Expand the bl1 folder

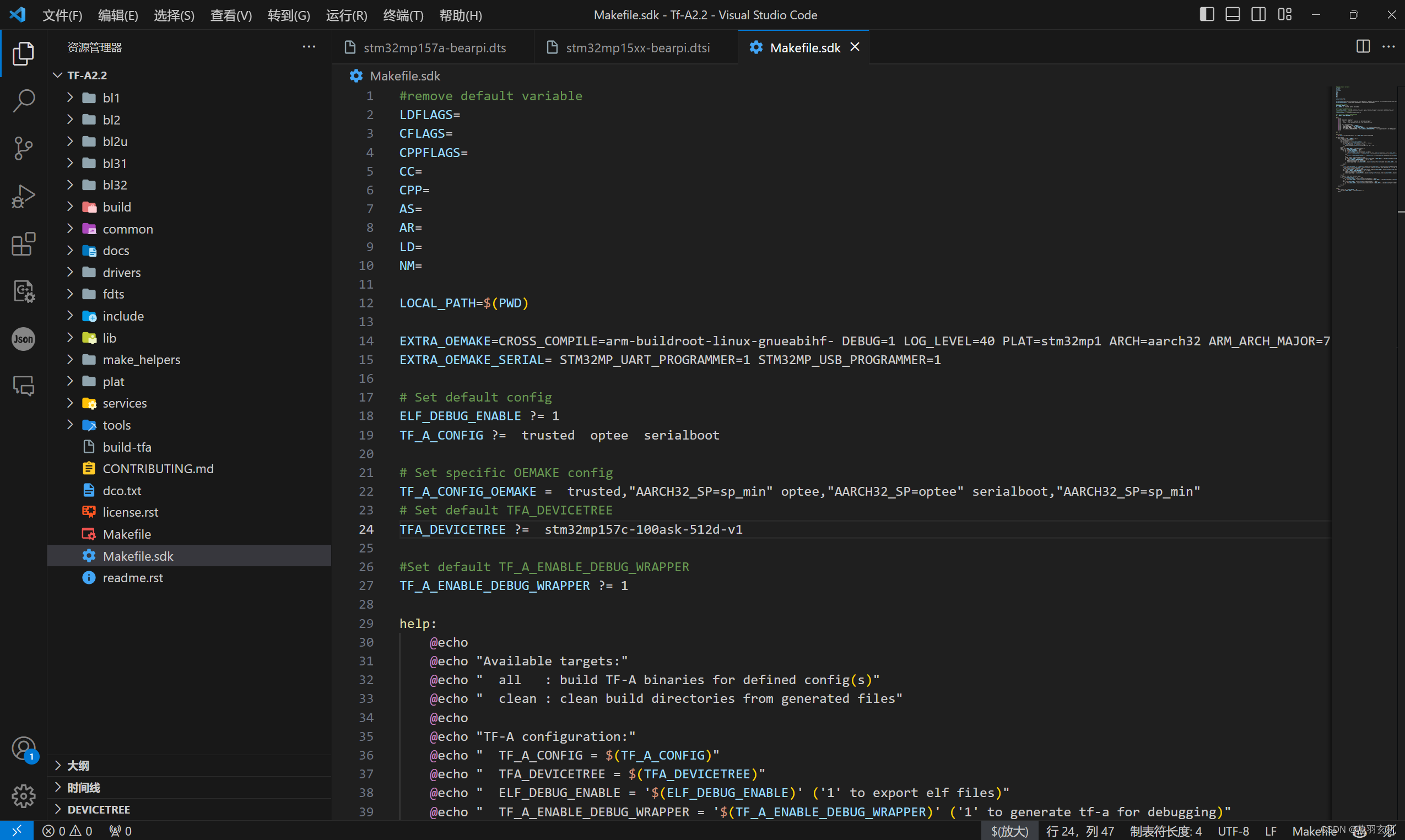tap(189, 97)
